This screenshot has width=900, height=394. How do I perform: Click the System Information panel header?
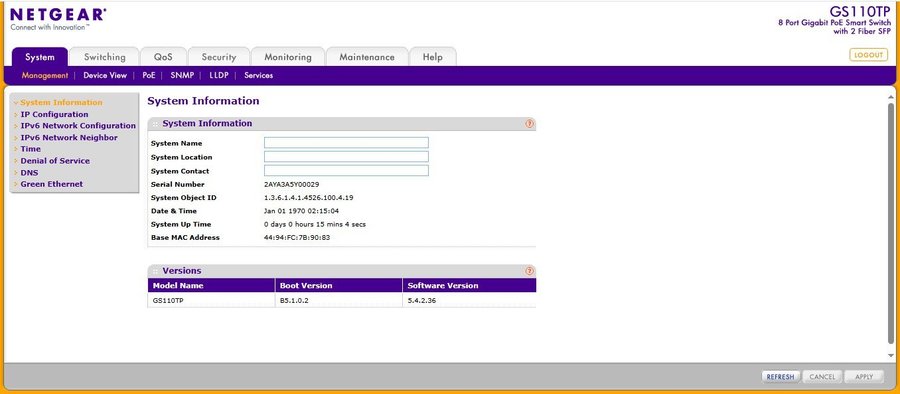point(342,123)
